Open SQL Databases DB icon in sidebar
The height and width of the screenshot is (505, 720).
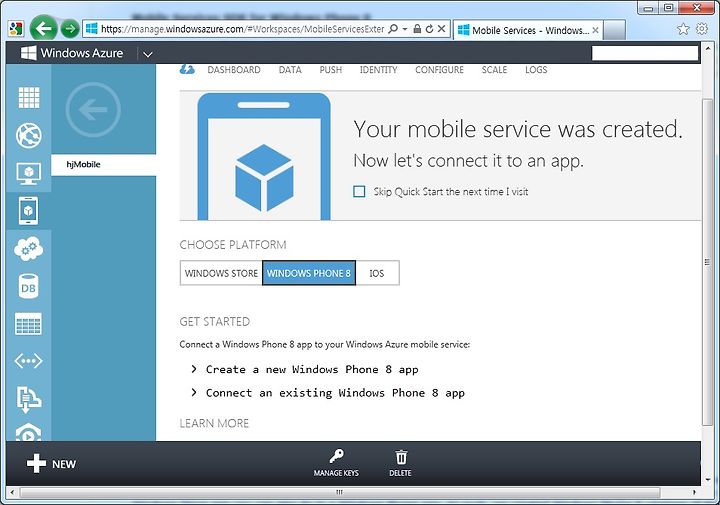pyautogui.click(x=28, y=287)
